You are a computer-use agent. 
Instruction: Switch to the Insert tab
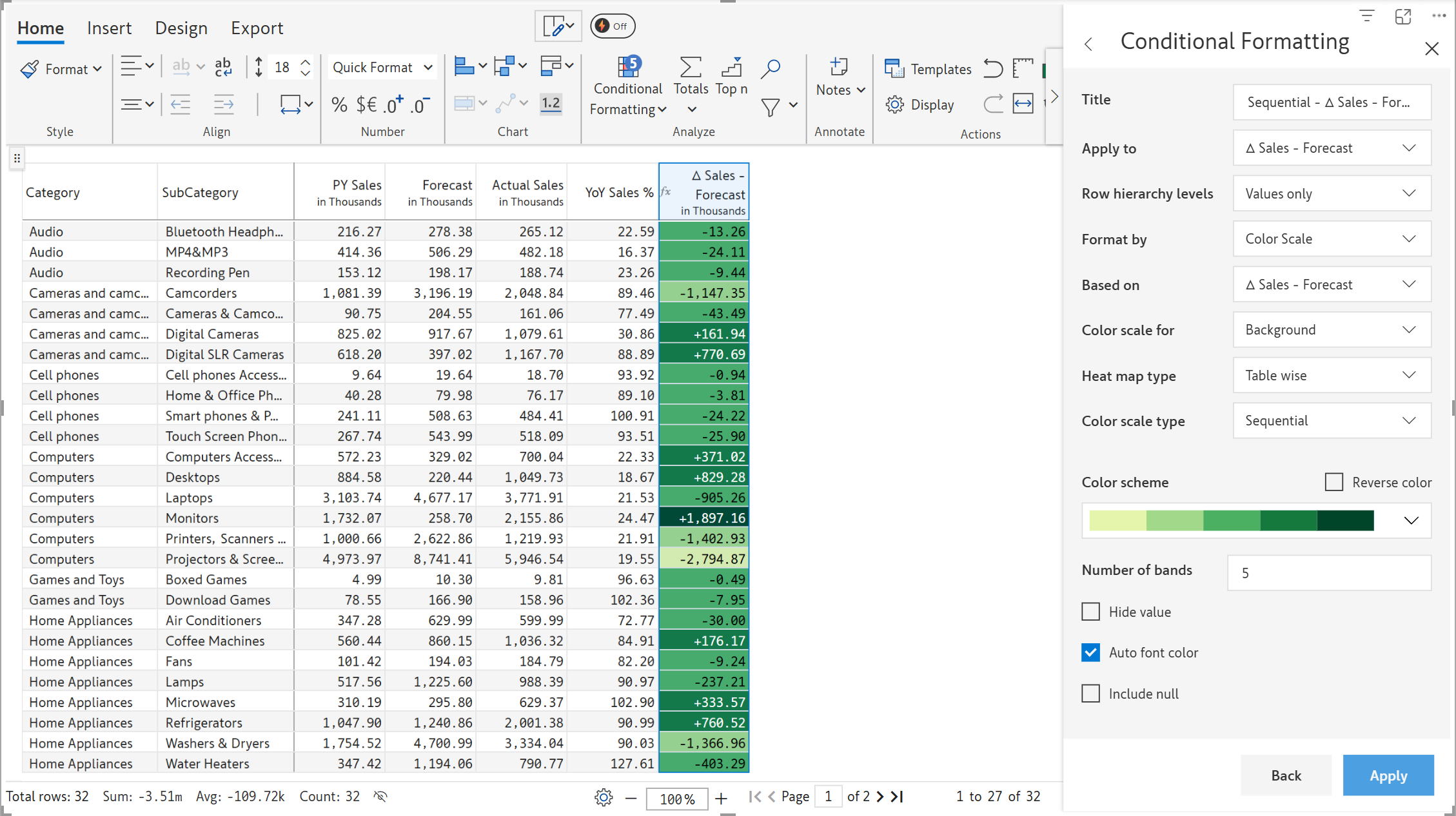(x=109, y=28)
